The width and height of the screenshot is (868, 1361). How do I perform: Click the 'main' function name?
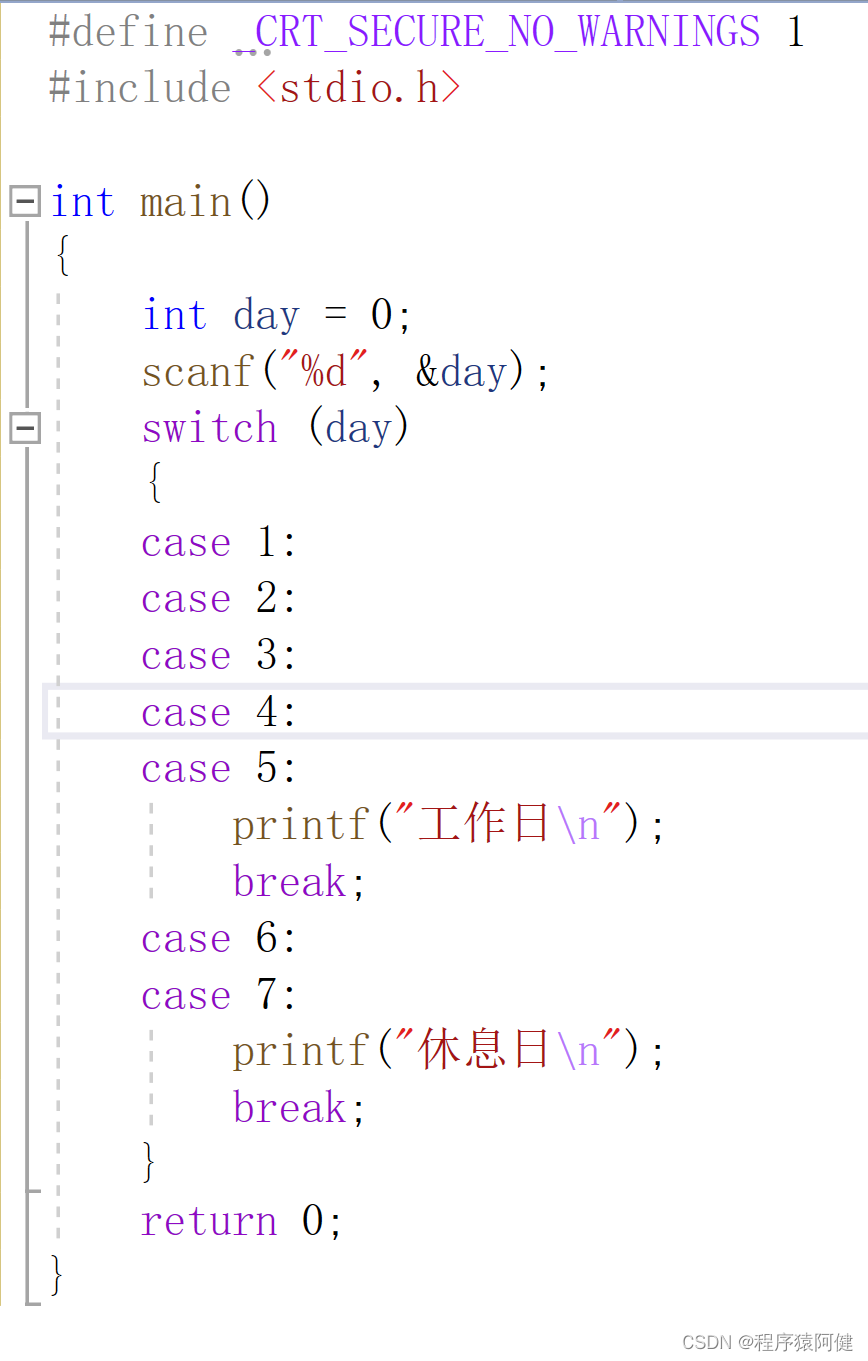coord(186,202)
